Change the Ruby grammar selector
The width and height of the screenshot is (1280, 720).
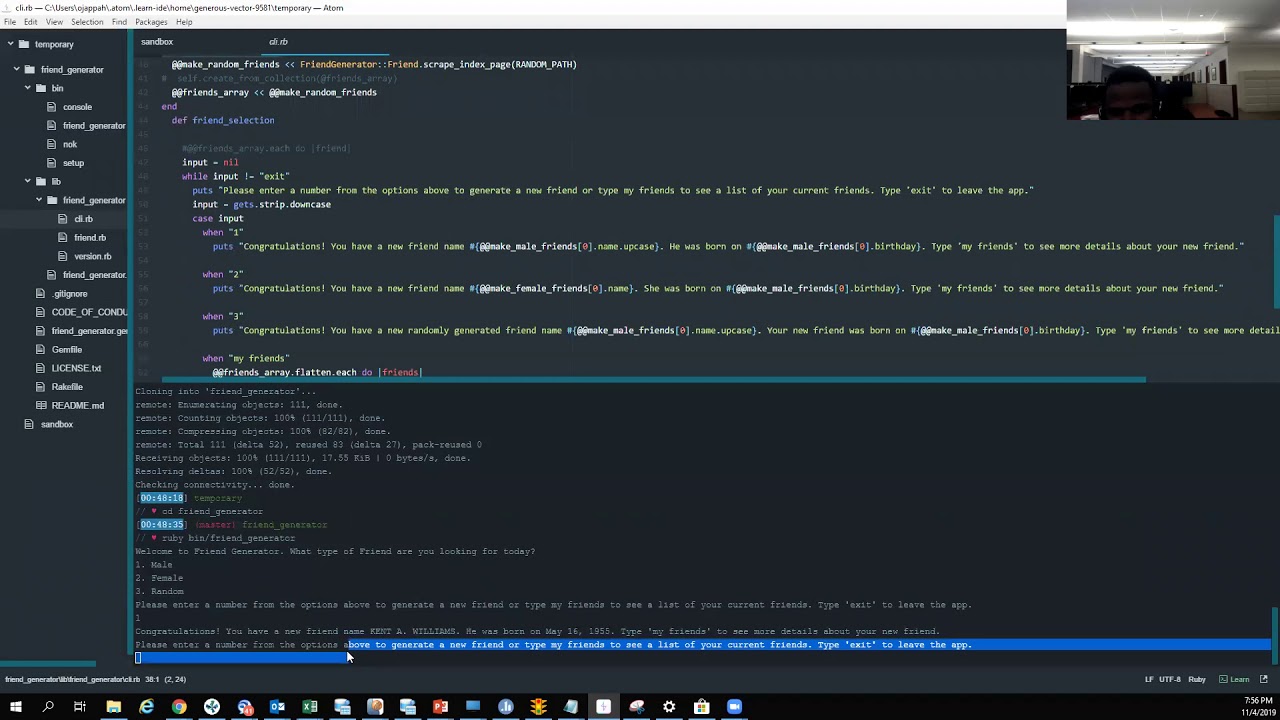(1196, 679)
